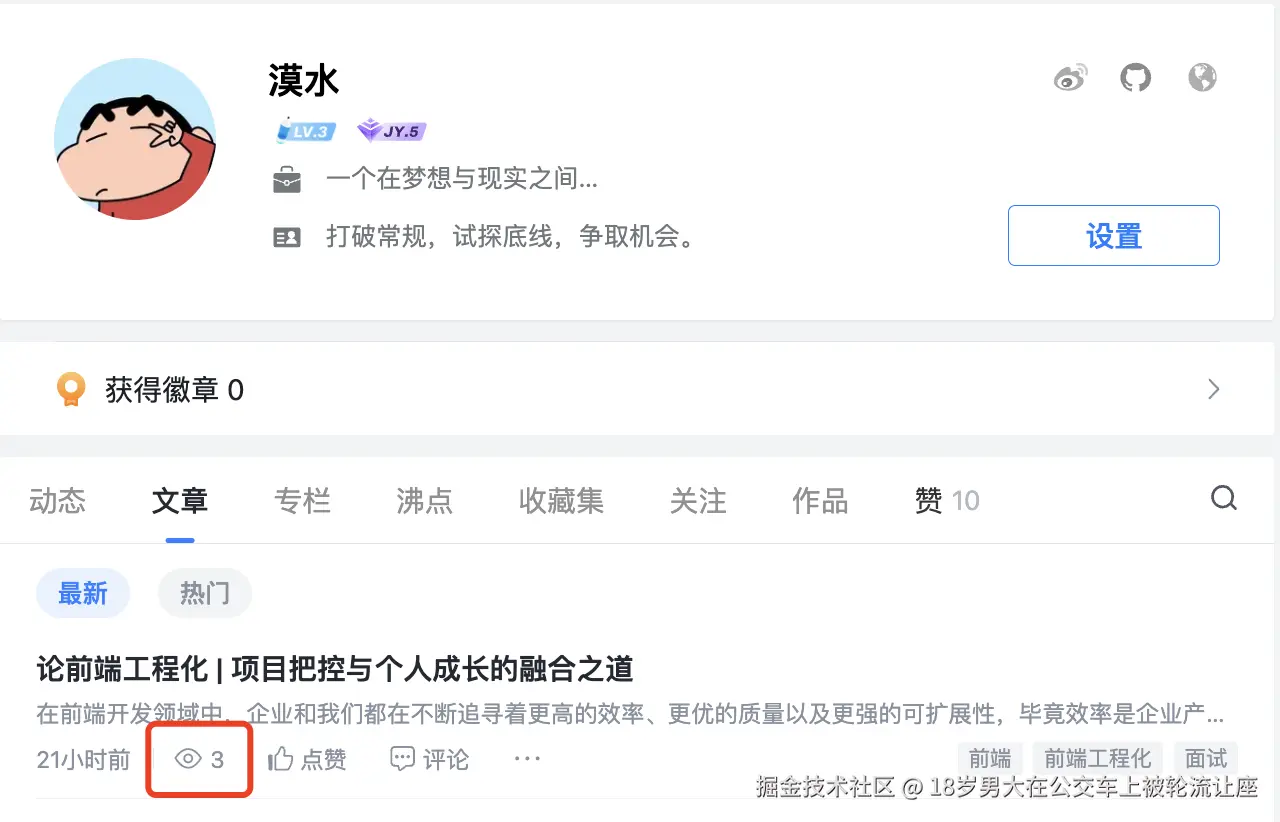Switch to the 沸点 tab
1280x822 pixels.
[x=424, y=501]
